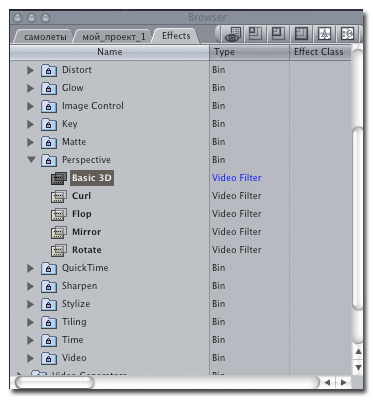Viewport: 373px width, 402px height.
Task: Click the Image Control bin folder icon
Action: 49,106
